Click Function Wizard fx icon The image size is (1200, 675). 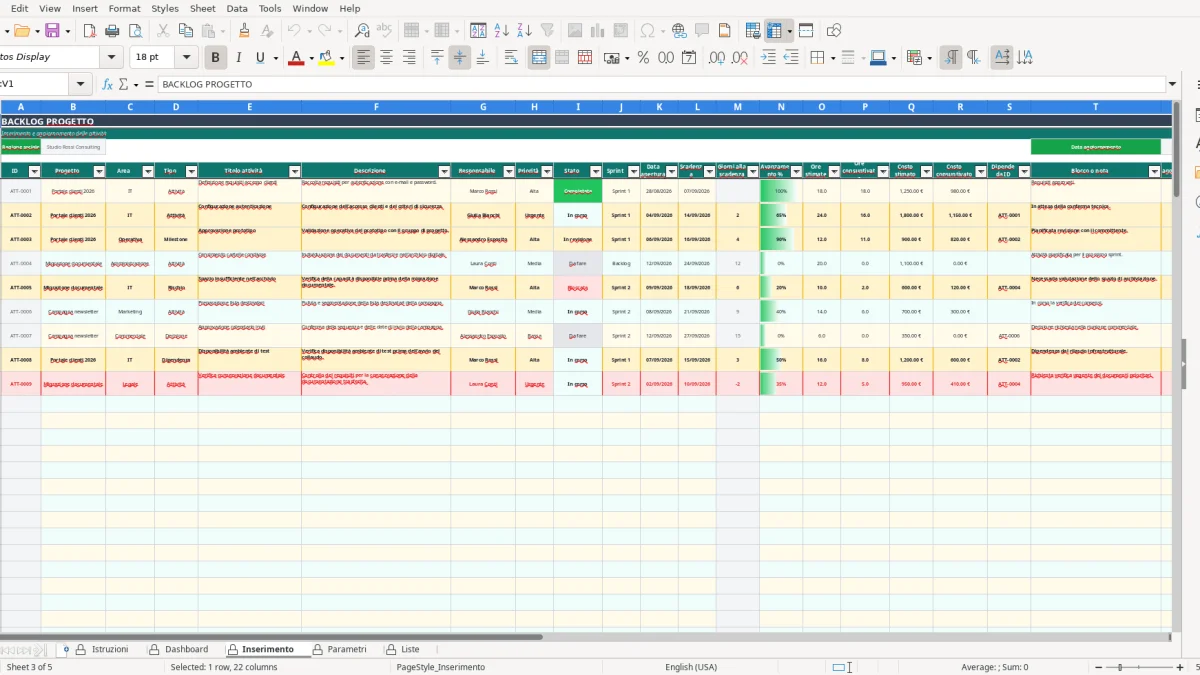click(108, 85)
